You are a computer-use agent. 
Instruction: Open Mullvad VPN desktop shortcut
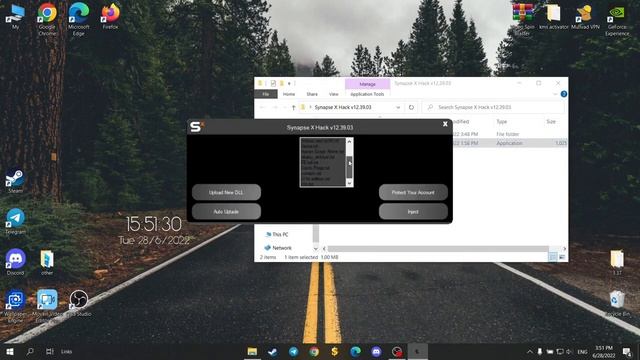pyautogui.click(x=585, y=16)
